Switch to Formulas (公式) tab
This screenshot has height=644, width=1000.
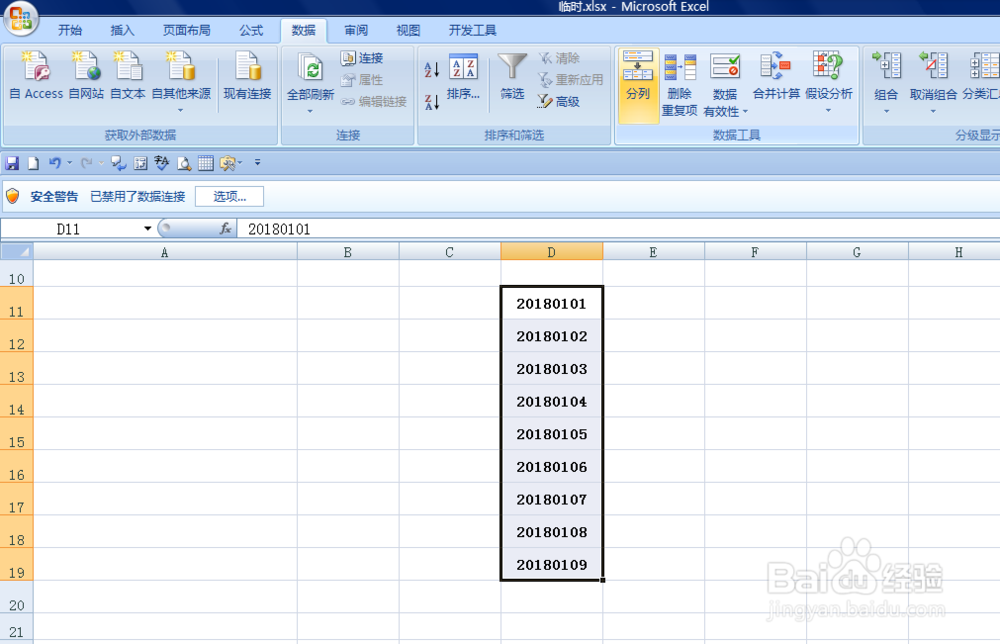[251, 30]
